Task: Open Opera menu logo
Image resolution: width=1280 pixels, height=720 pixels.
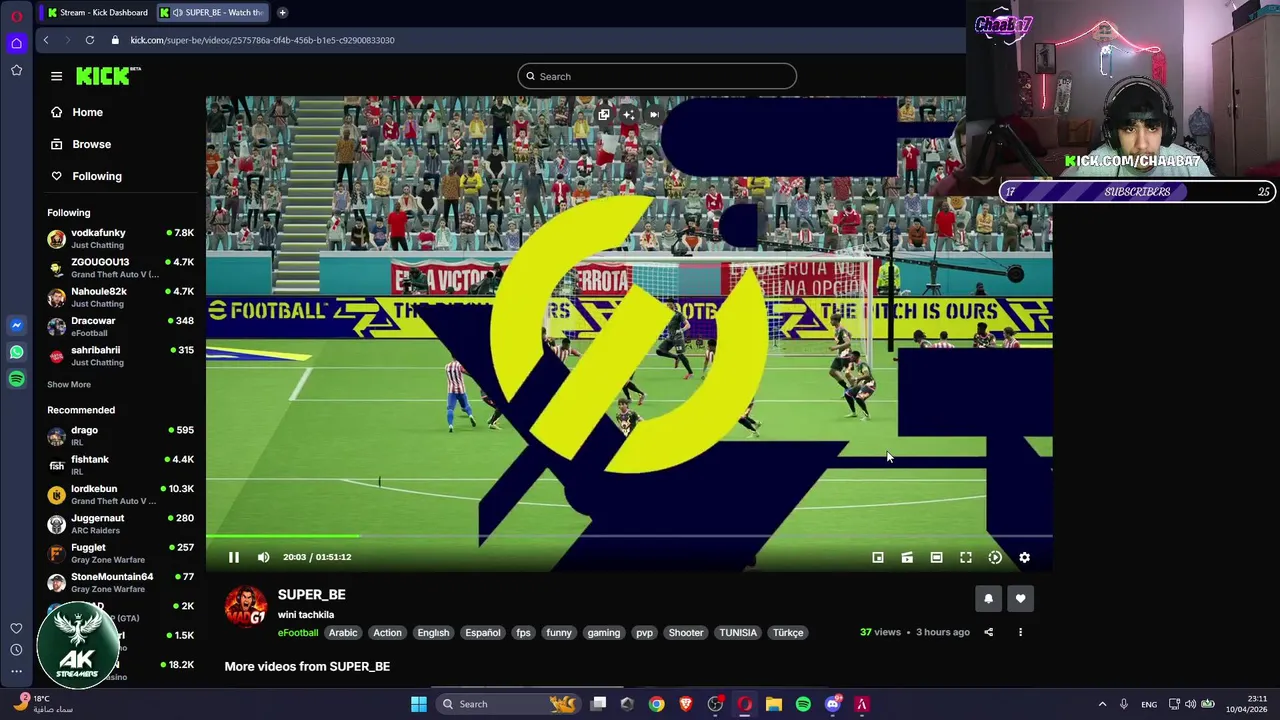Action: point(16,16)
